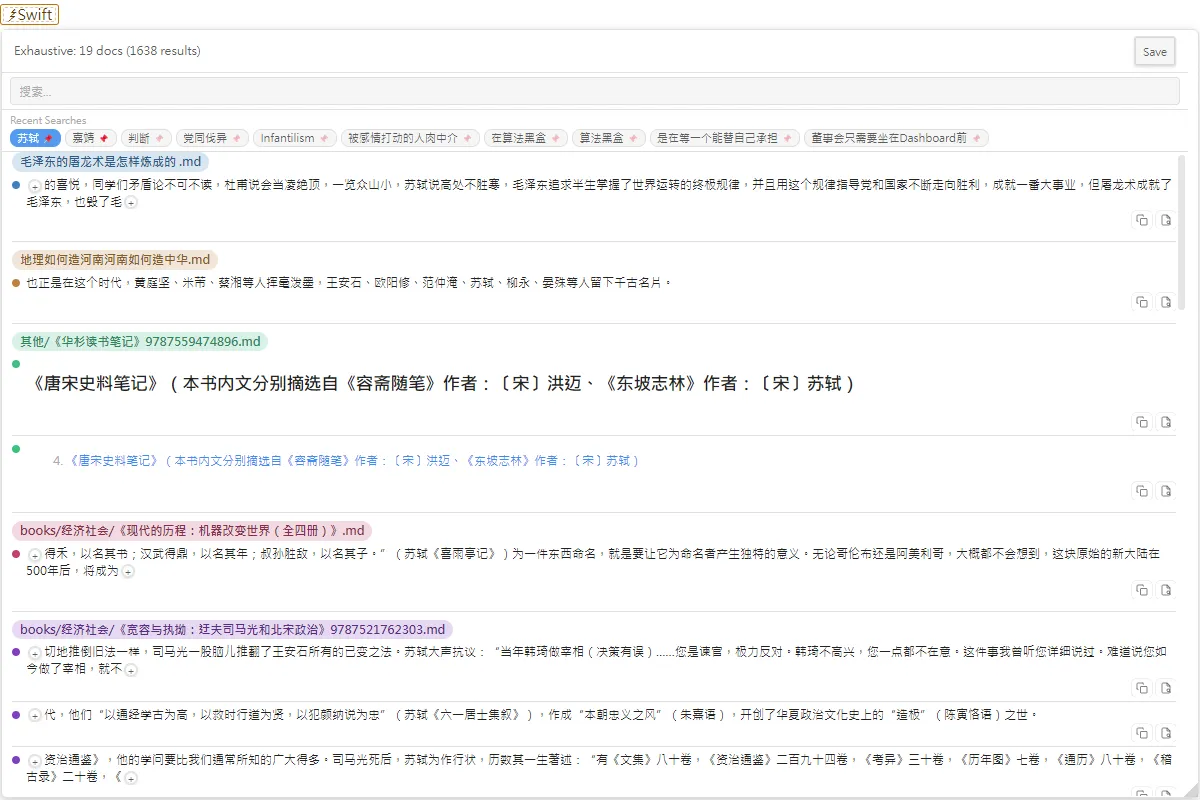Pin the 在算法黑盒 recent search
The height and width of the screenshot is (800, 1200).
[x=555, y=138]
